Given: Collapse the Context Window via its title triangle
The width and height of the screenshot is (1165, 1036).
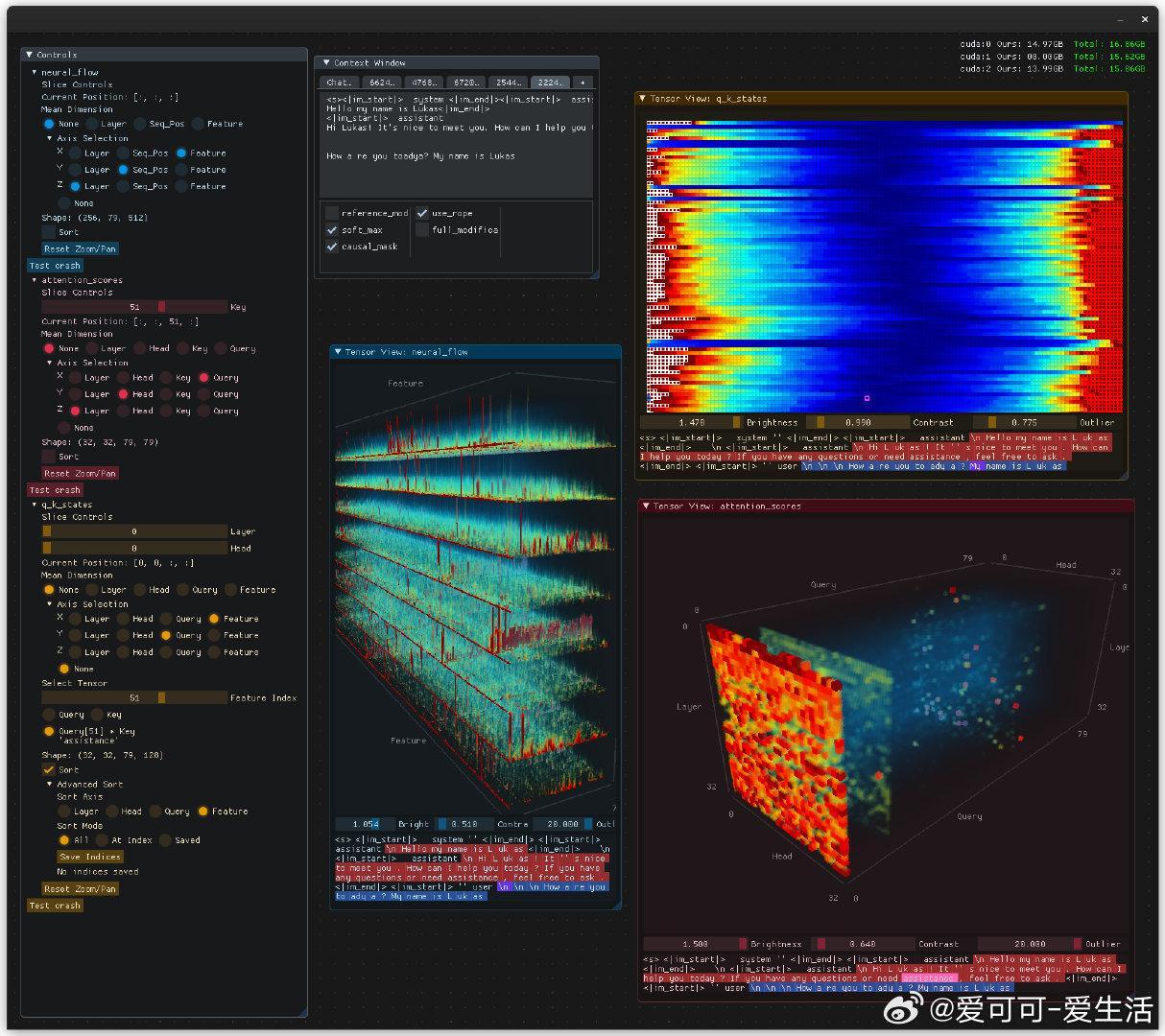Looking at the screenshot, I should tap(325, 62).
